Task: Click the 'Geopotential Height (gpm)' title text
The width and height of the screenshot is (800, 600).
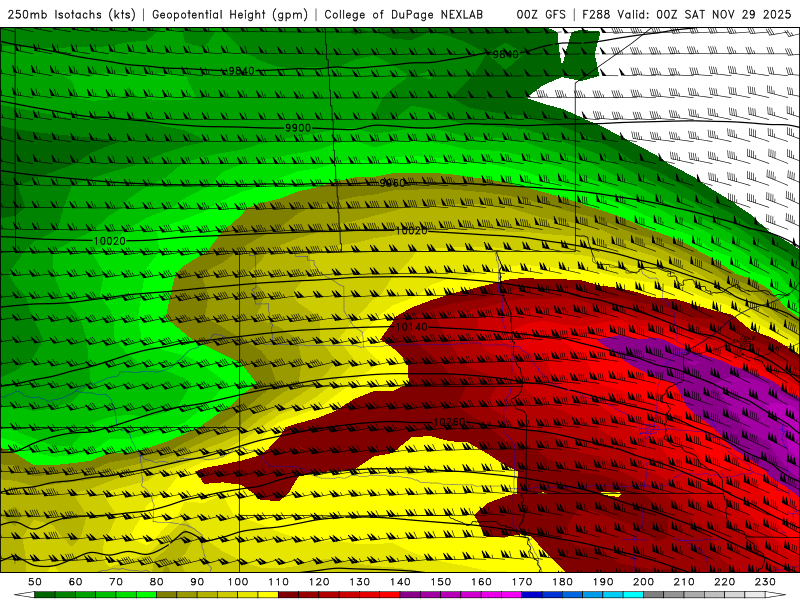Action: coord(230,15)
